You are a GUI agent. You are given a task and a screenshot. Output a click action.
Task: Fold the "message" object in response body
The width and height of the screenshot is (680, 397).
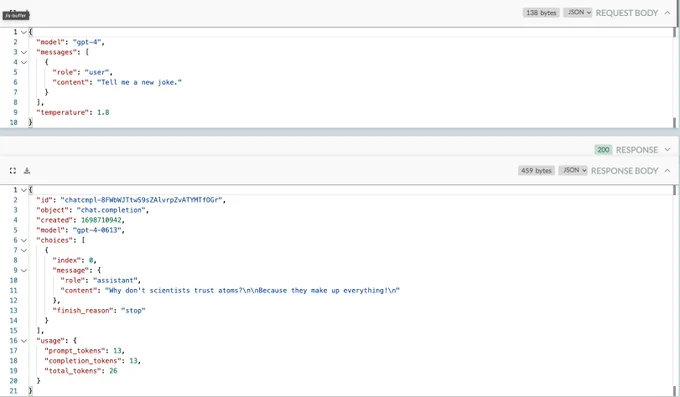[24, 270]
